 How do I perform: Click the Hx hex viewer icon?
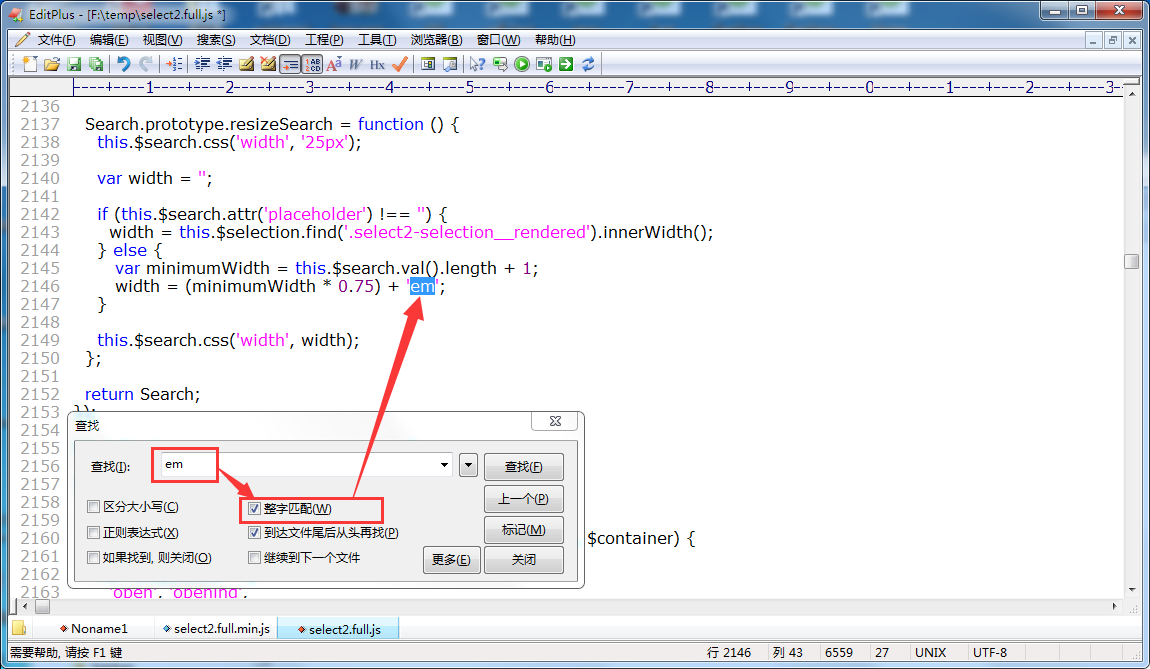coord(378,65)
